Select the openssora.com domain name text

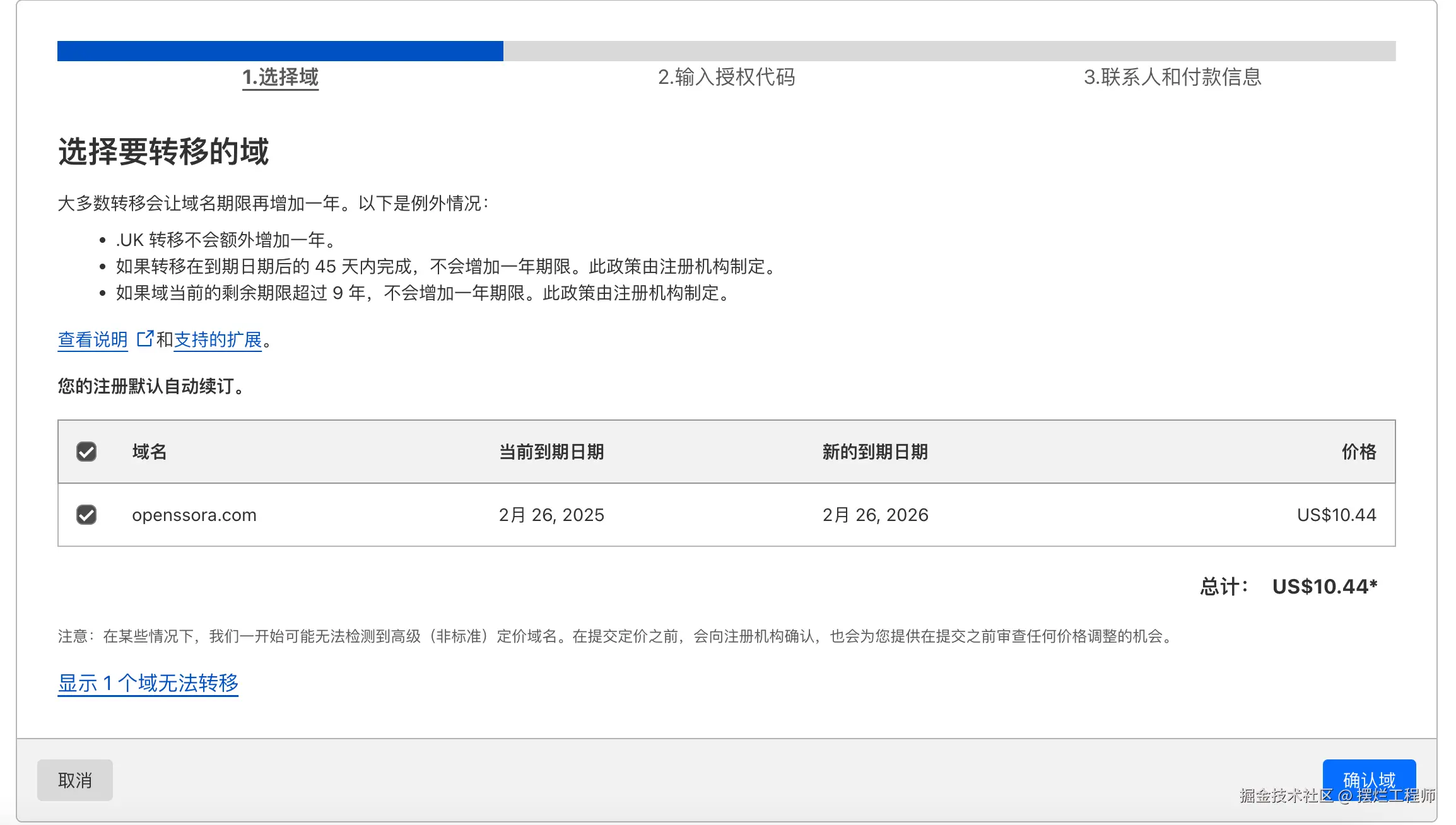(x=194, y=515)
